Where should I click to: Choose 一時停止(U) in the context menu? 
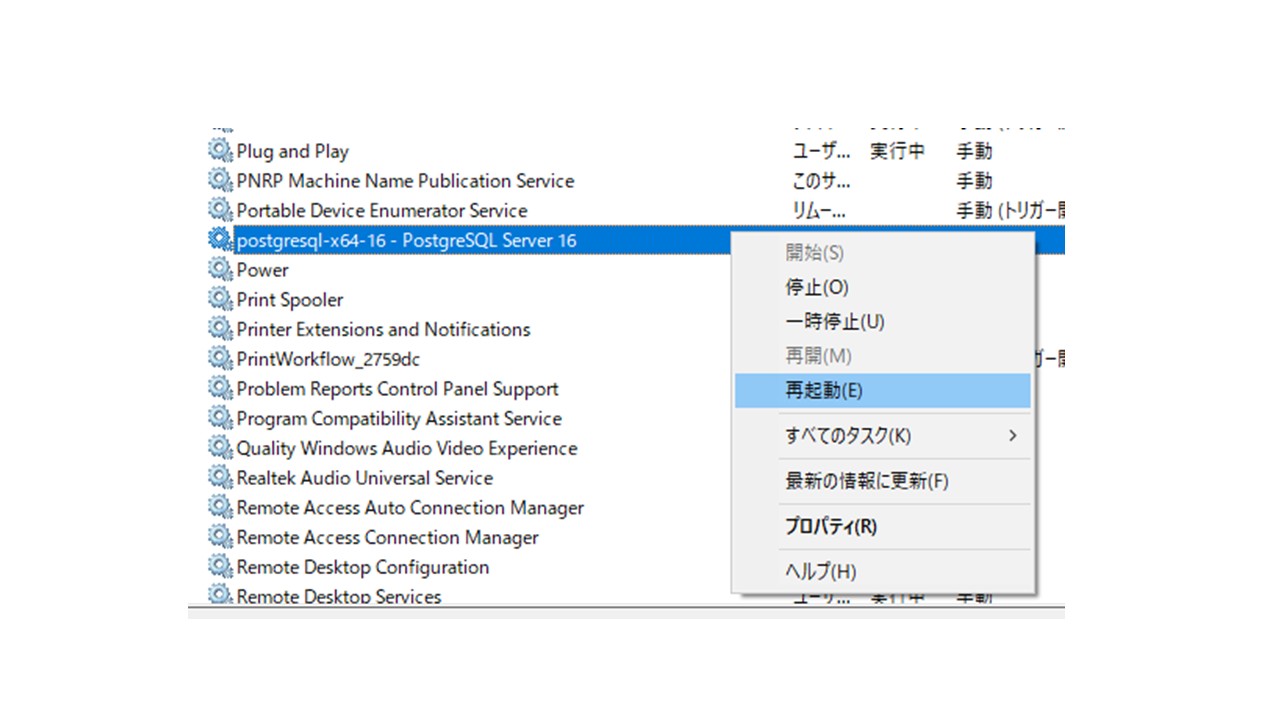pyautogui.click(x=882, y=322)
